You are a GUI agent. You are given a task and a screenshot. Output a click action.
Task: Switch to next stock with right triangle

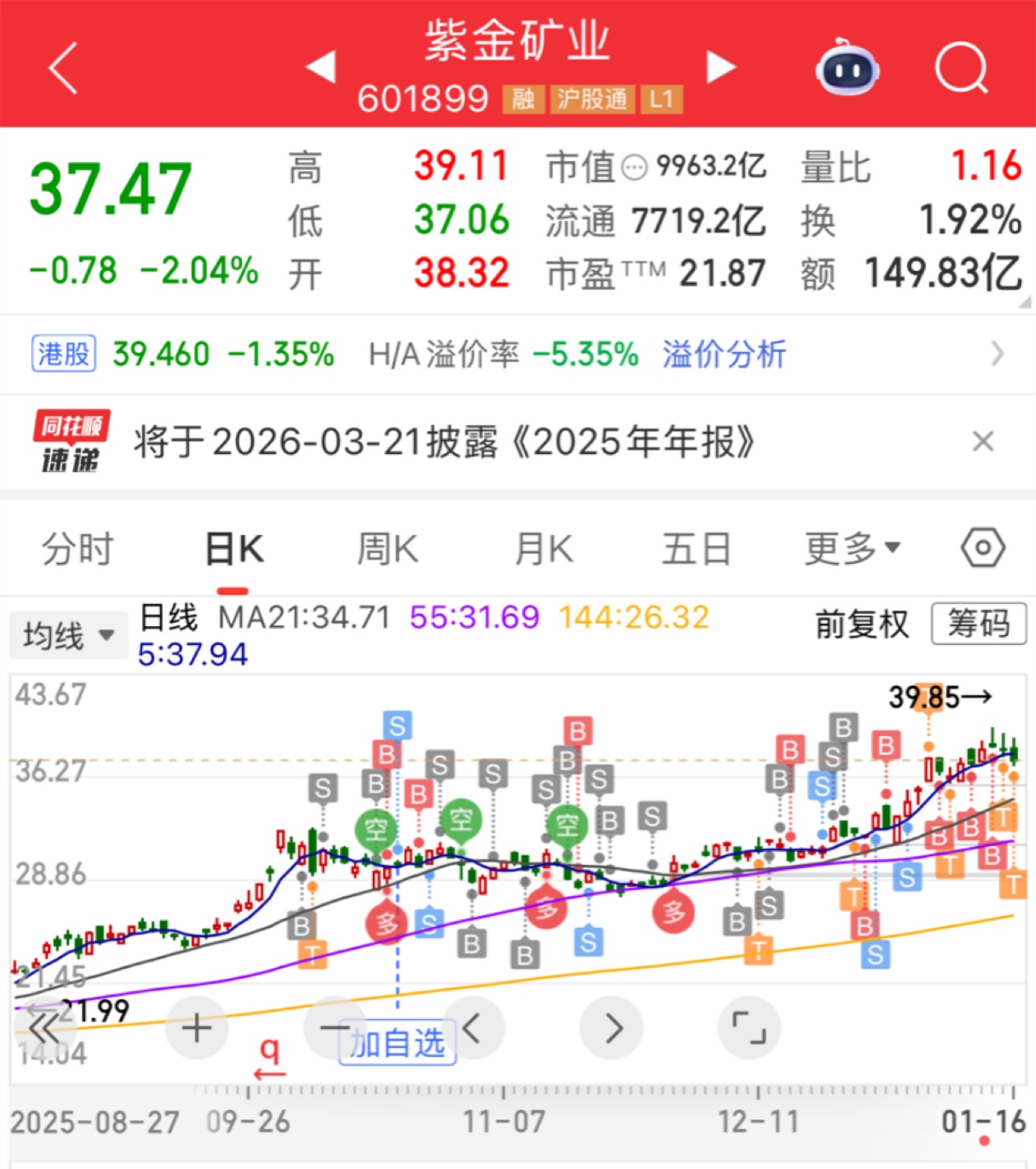[721, 67]
